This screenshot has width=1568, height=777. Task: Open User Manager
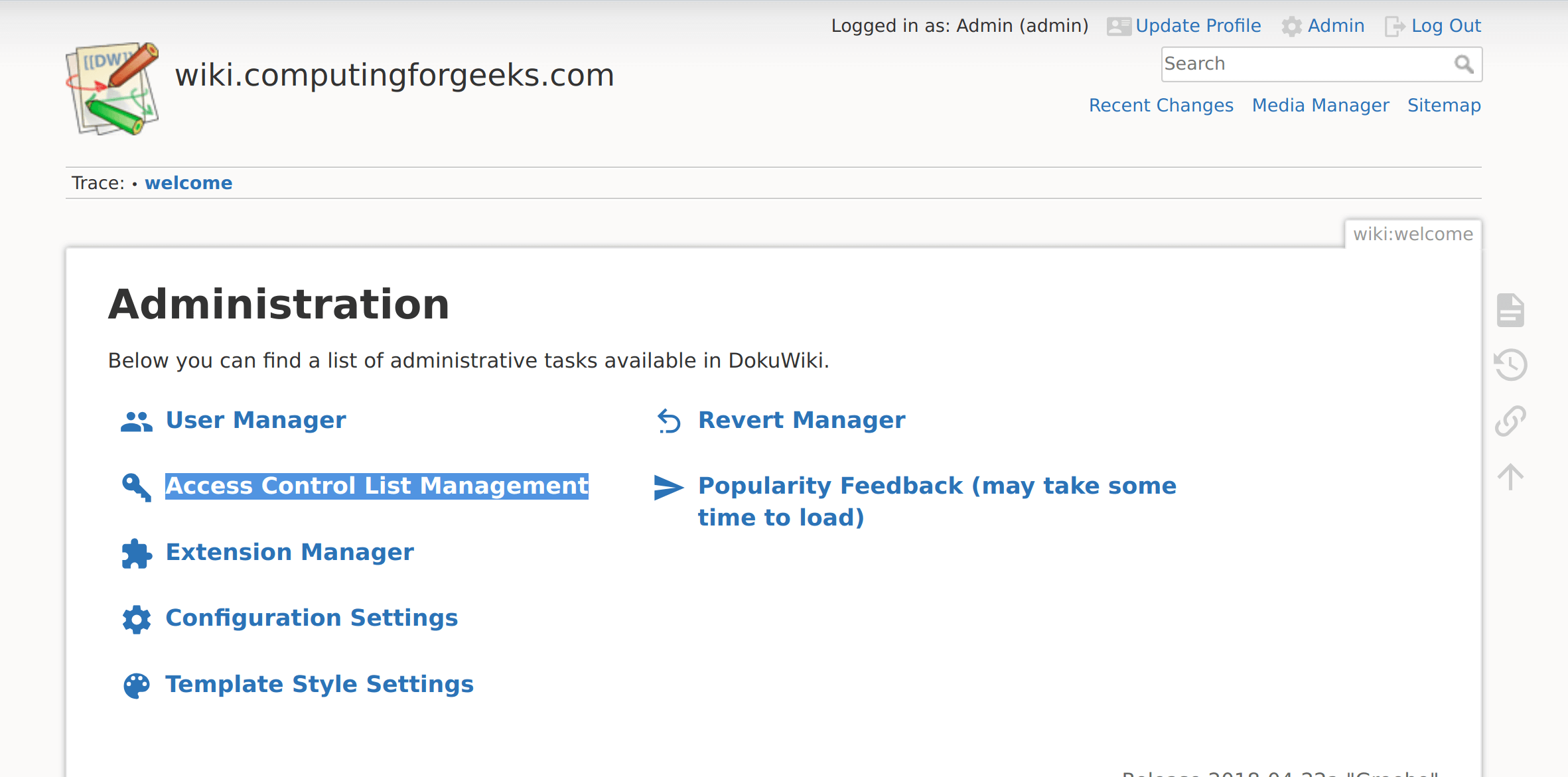click(255, 421)
